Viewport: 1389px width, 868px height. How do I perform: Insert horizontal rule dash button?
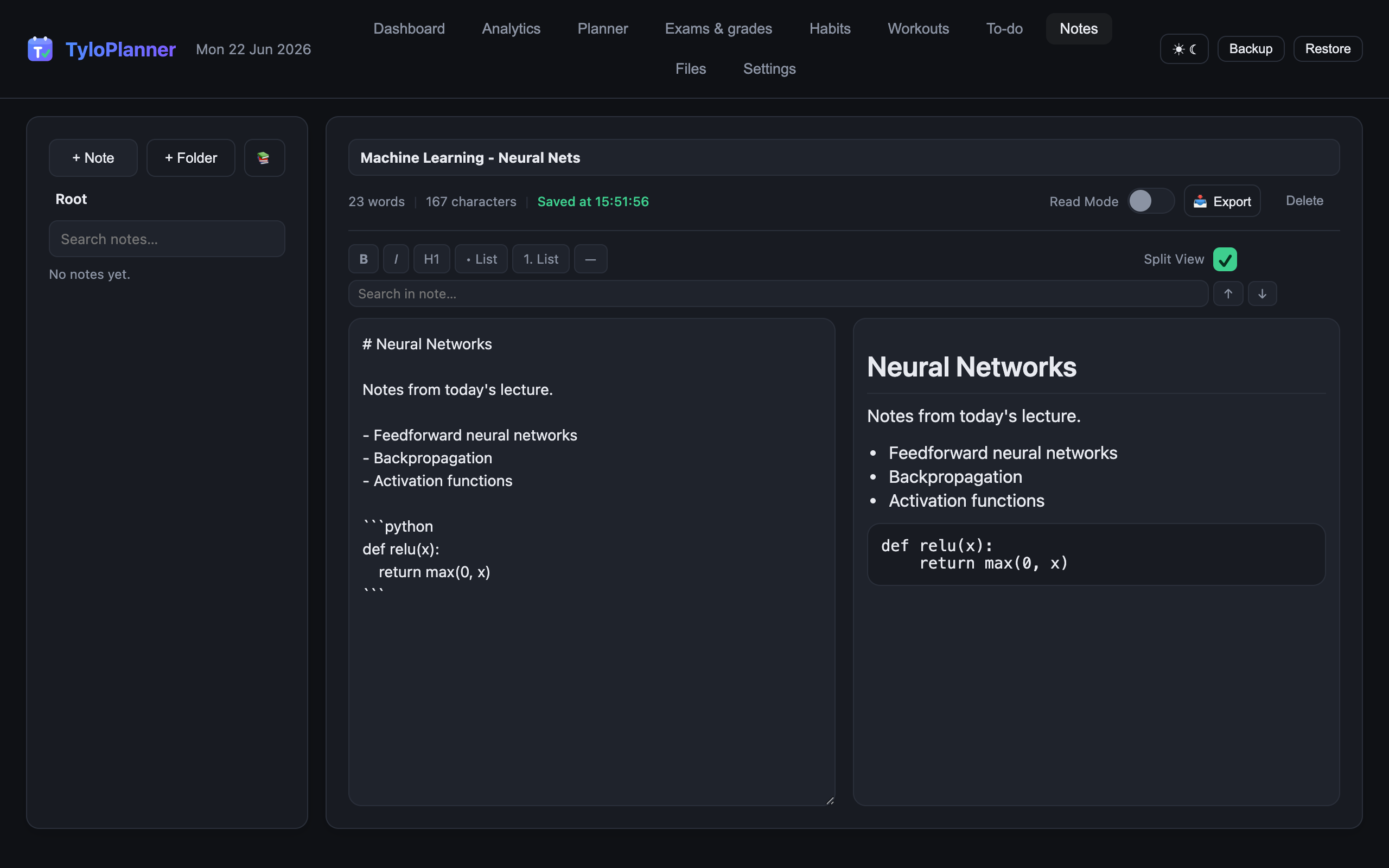[x=591, y=259]
